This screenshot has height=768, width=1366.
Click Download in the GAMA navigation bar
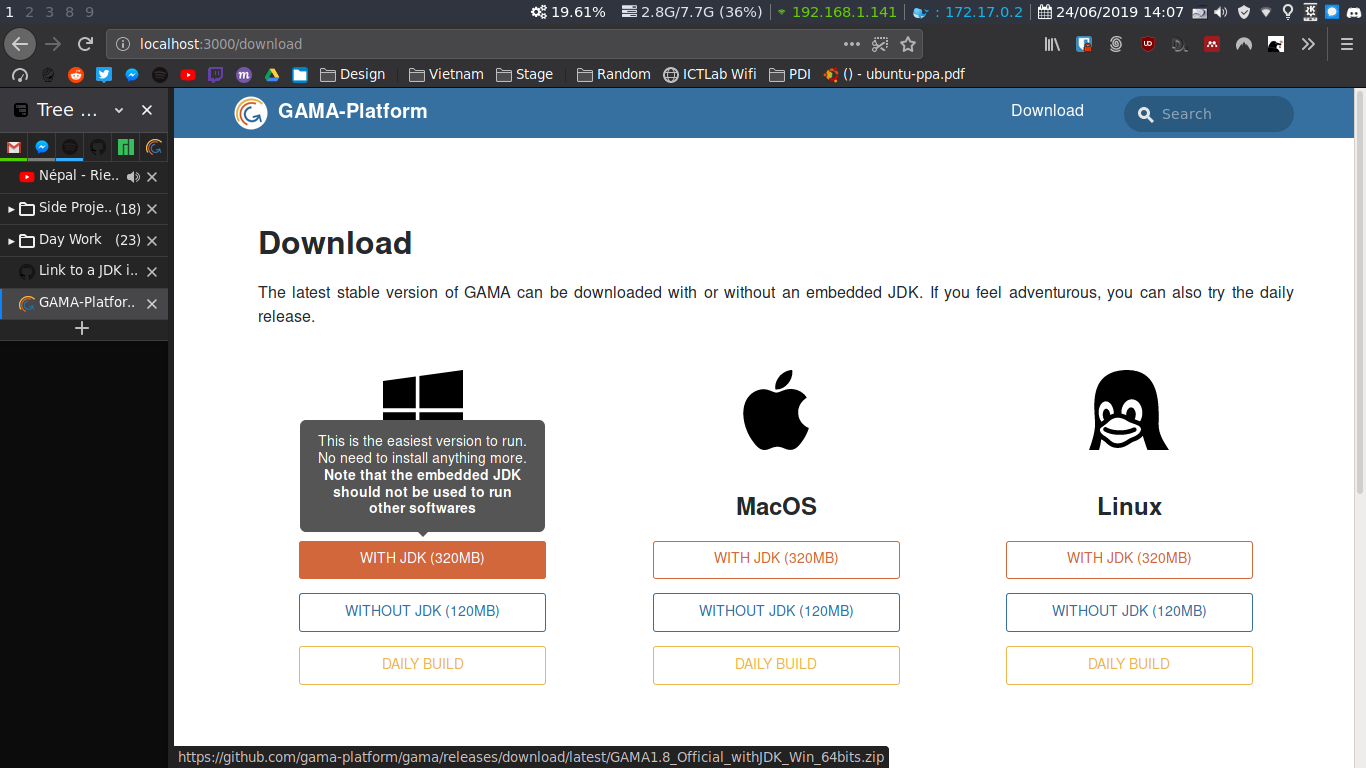(1047, 111)
